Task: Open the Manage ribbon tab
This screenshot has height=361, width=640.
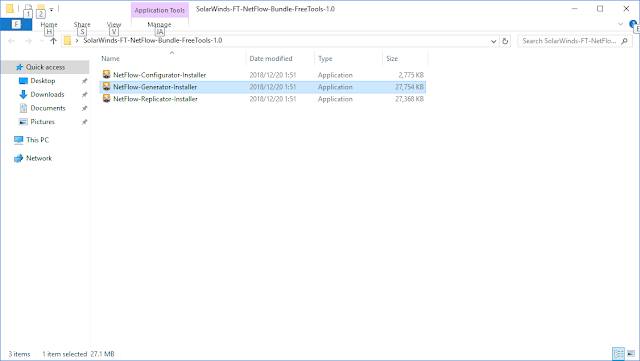Action: tap(159, 25)
